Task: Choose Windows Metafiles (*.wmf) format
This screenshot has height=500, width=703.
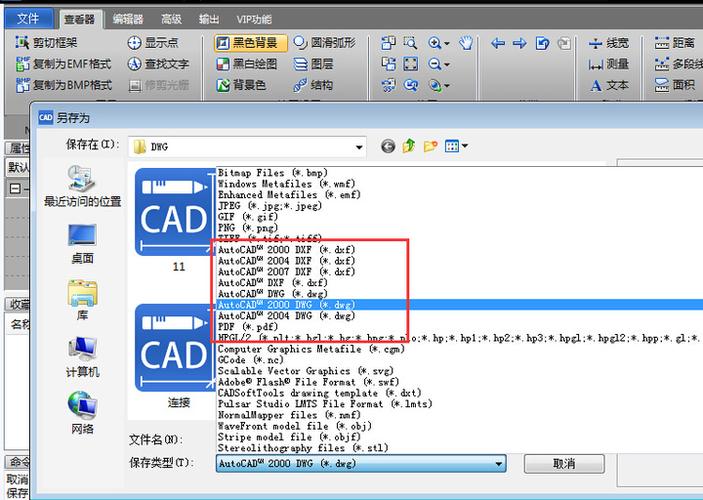Action: pos(286,184)
